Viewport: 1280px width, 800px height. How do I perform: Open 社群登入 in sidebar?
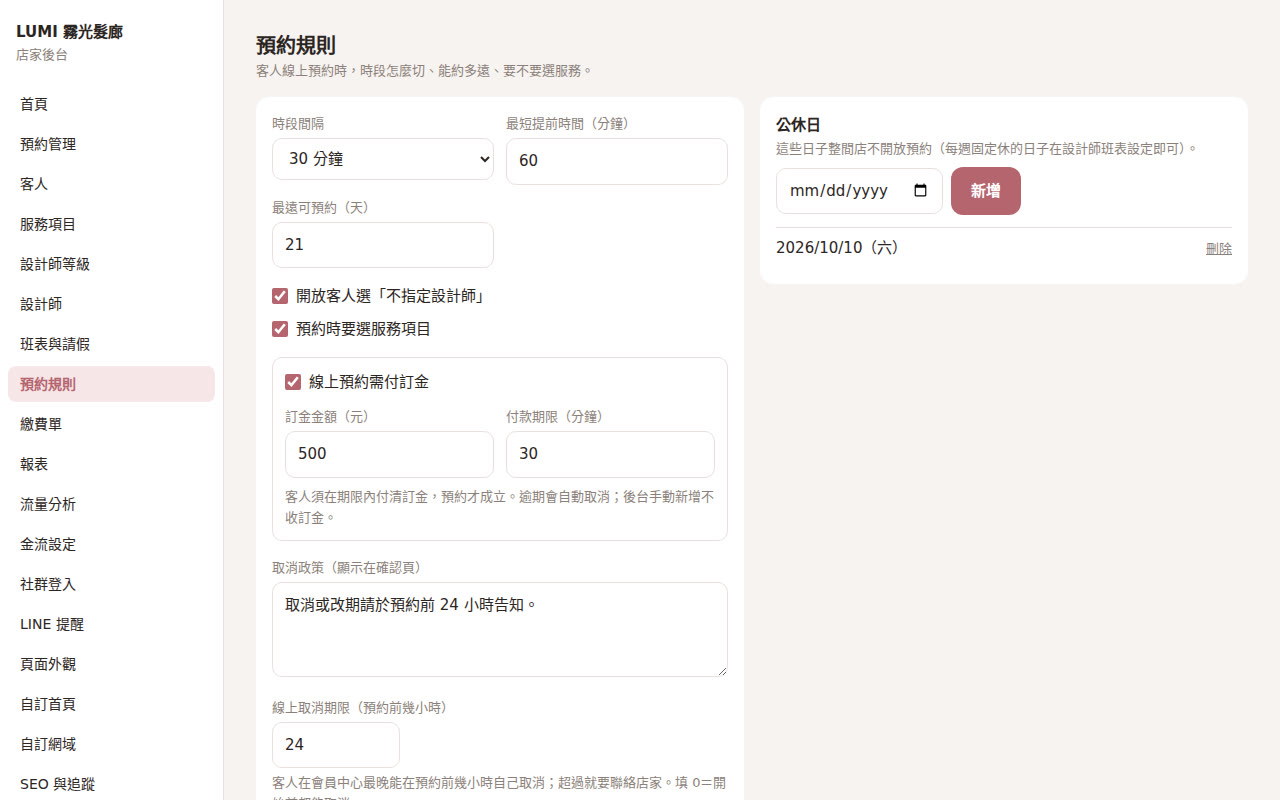click(x=111, y=584)
